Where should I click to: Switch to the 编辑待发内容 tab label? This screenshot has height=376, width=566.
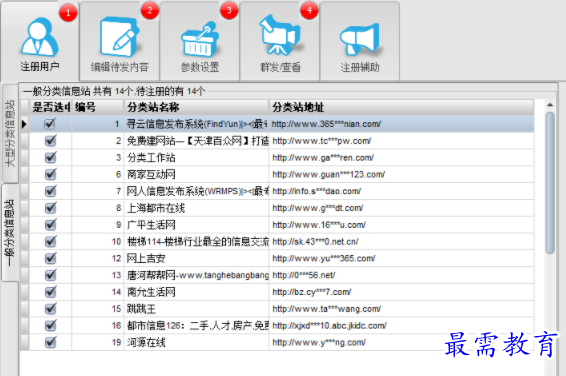(119, 67)
